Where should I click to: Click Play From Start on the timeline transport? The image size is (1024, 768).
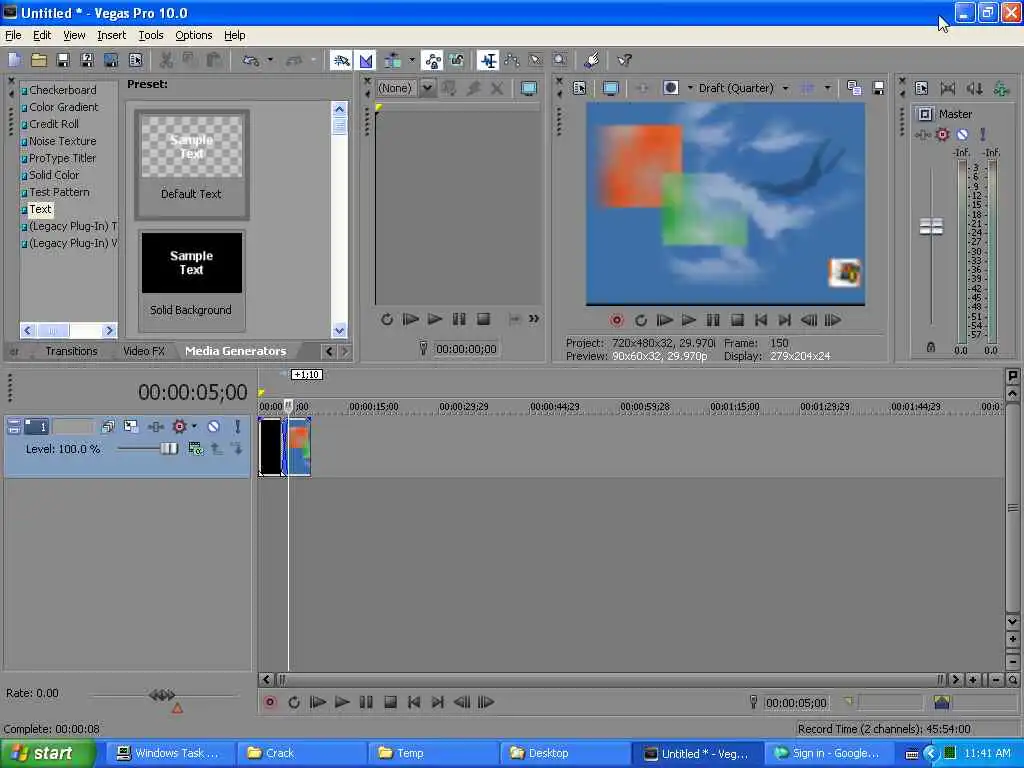[317, 702]
